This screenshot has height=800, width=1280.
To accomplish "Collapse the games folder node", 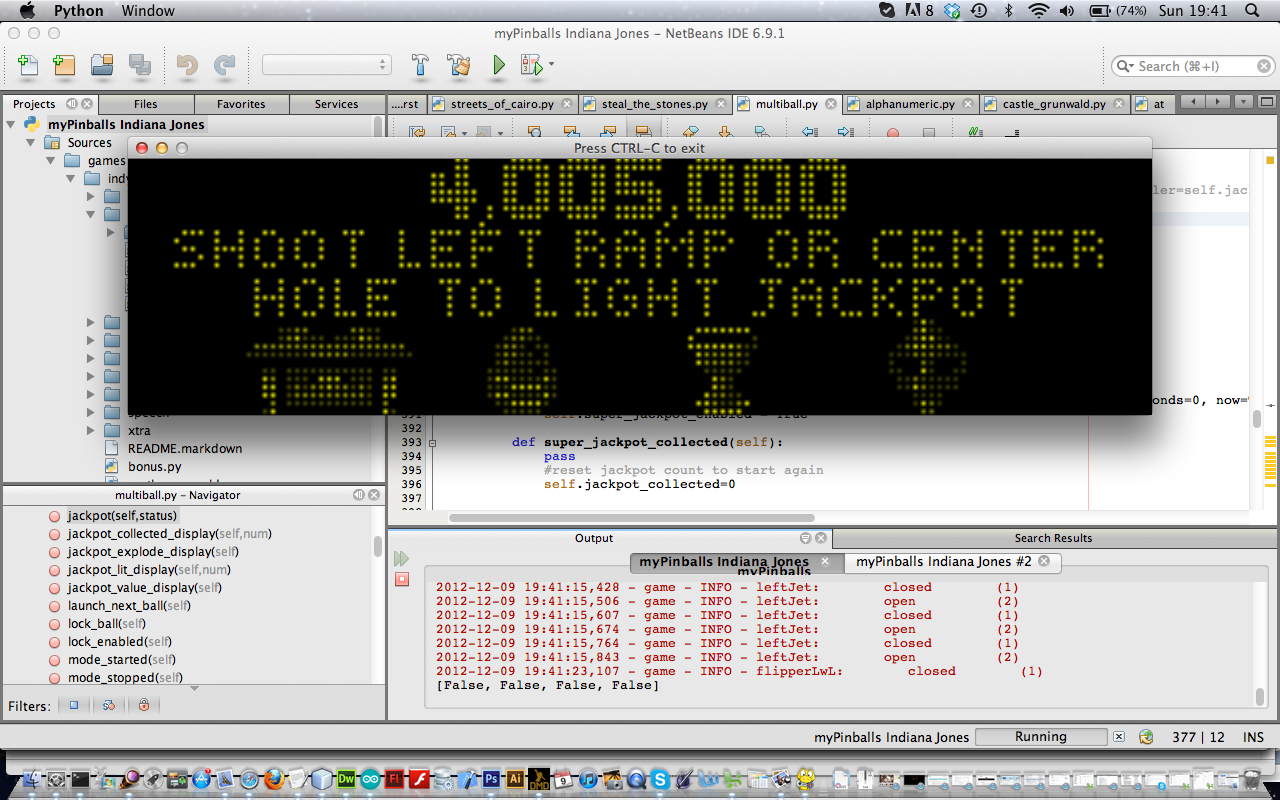I will click(x=51, y=161).
